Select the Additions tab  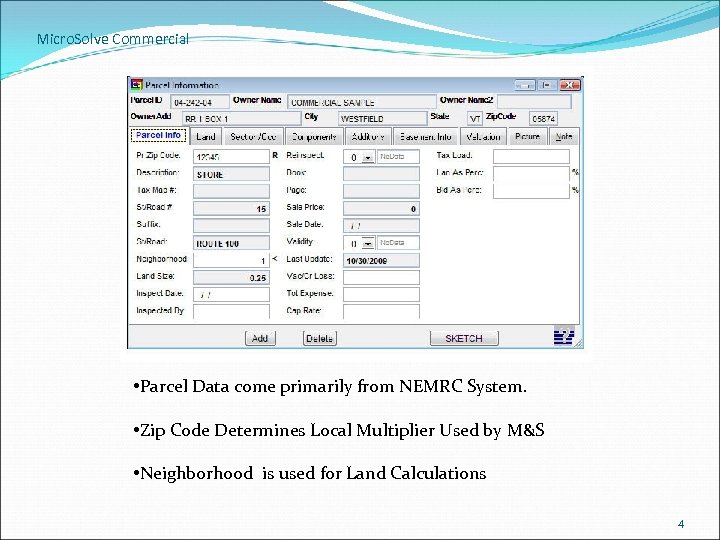[368, 136]
